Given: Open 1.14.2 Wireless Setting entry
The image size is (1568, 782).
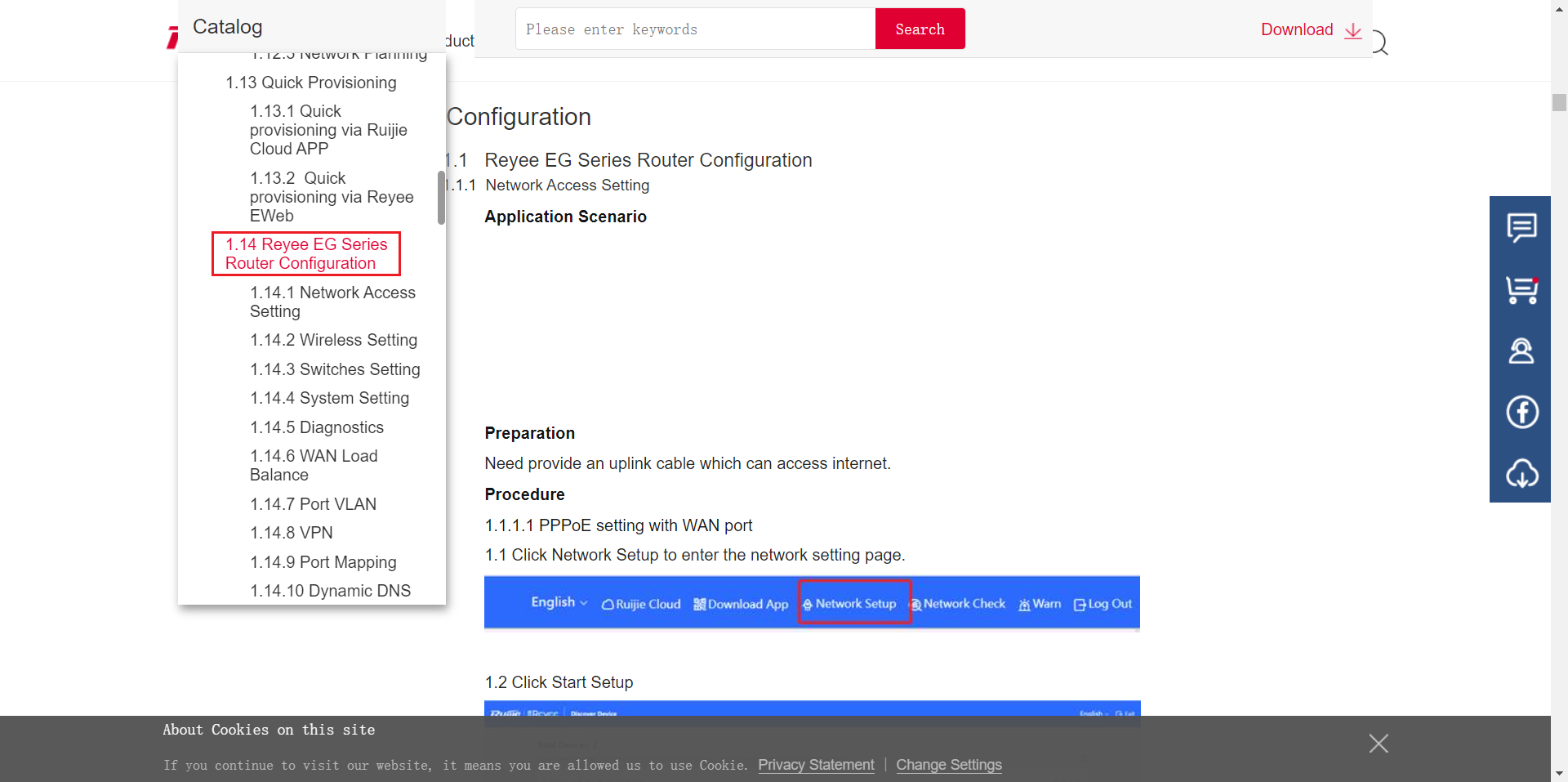Looking at the screenshot, I should click(x=333, y=340).
